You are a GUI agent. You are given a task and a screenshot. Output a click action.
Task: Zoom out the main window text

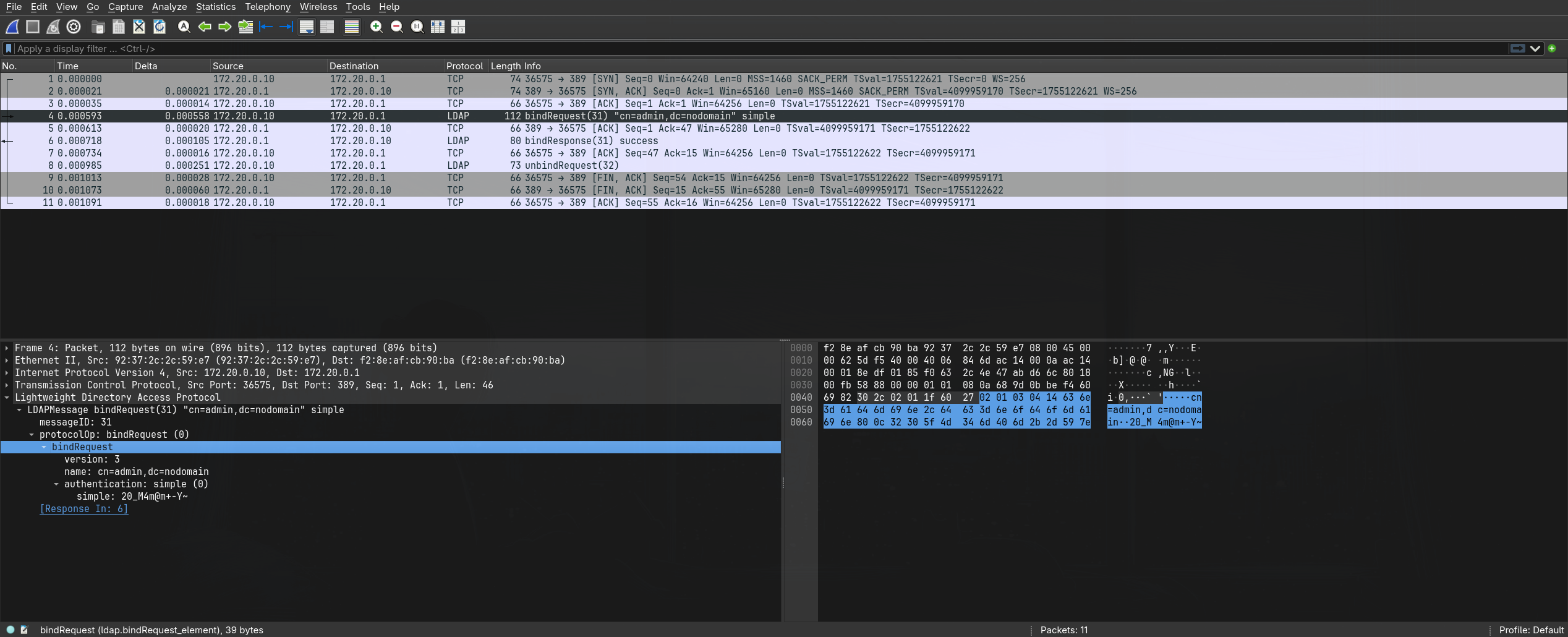pyautogui.click(x=397, y=27)
